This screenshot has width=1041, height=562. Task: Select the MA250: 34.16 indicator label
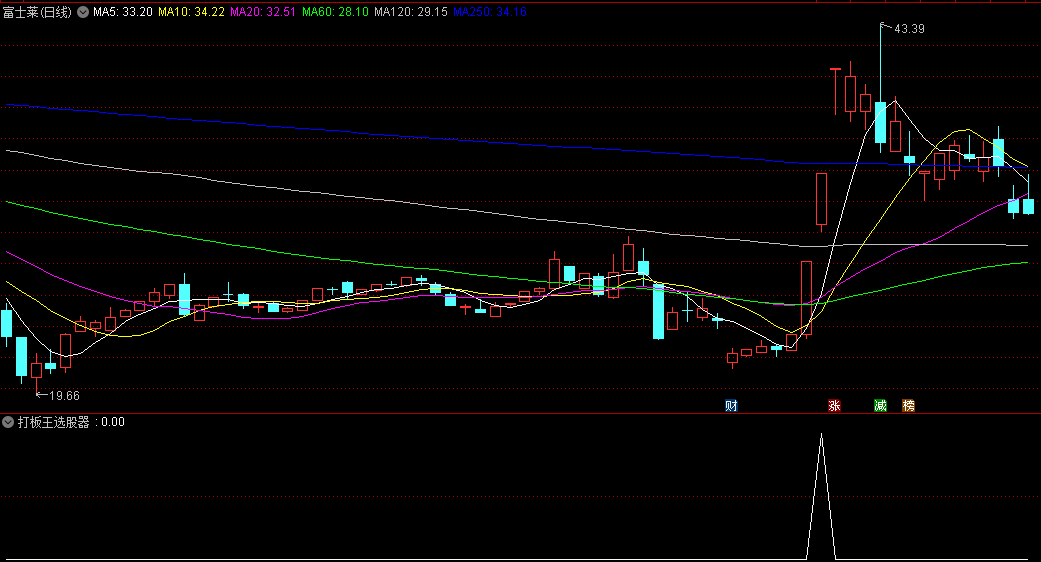(490, 12)
